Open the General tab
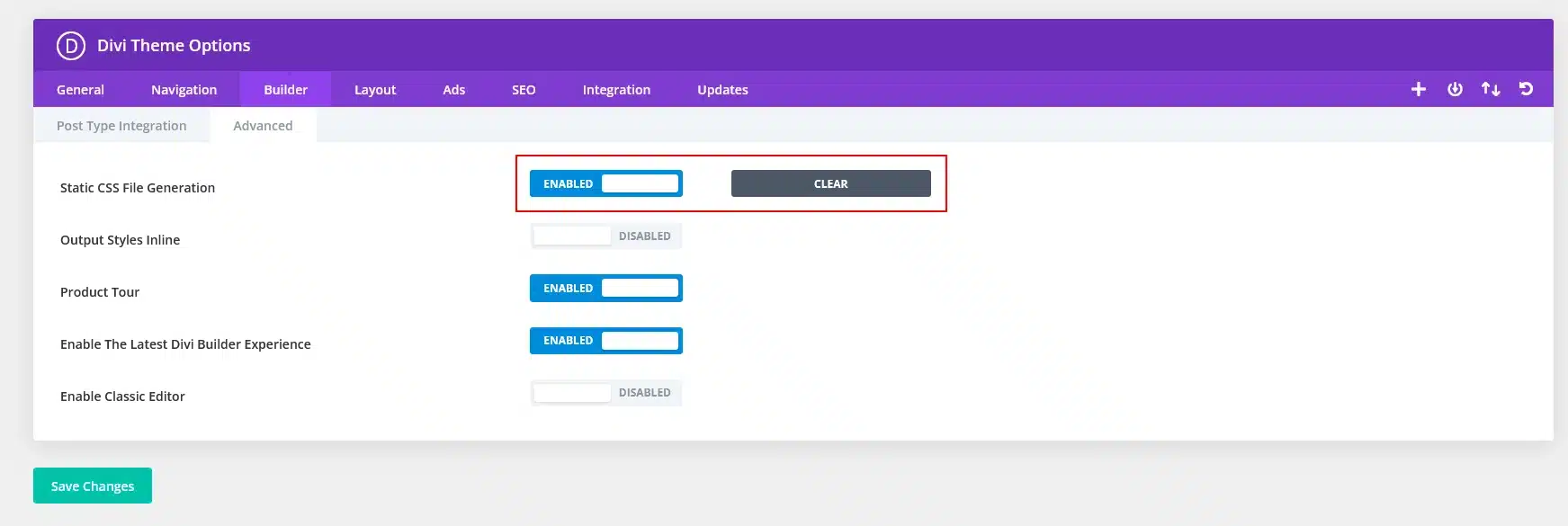Screen dimensions: 1568x526 click(x=80, y=90)
